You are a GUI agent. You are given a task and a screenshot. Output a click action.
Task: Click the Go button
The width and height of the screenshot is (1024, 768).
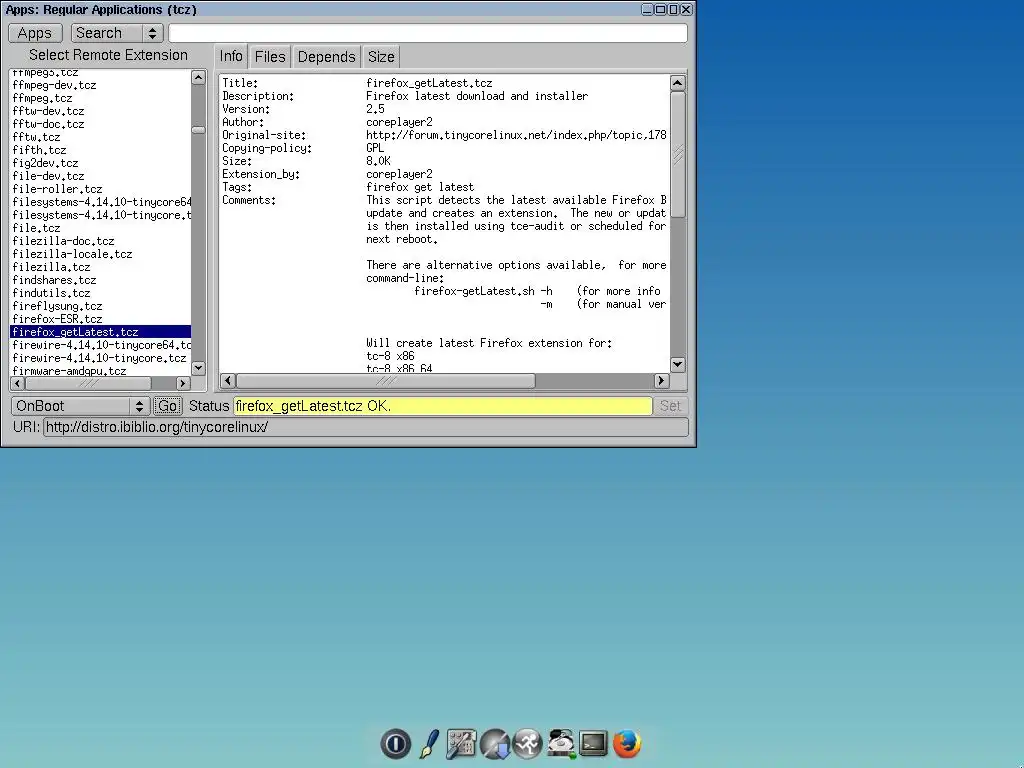(167, 406)
